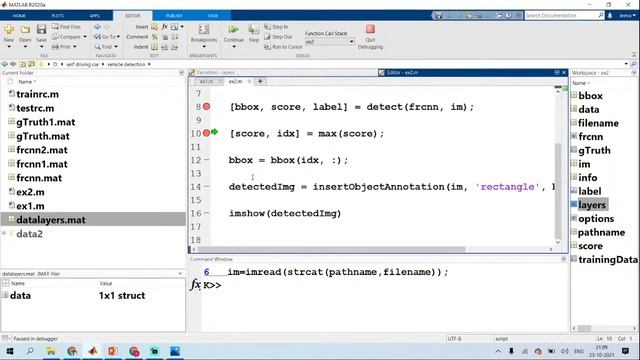The height and width of the screenshot is (360, 640).
Task: Continue execution with the green arrow
Action: pyautogui.click(x=233, y=29)
